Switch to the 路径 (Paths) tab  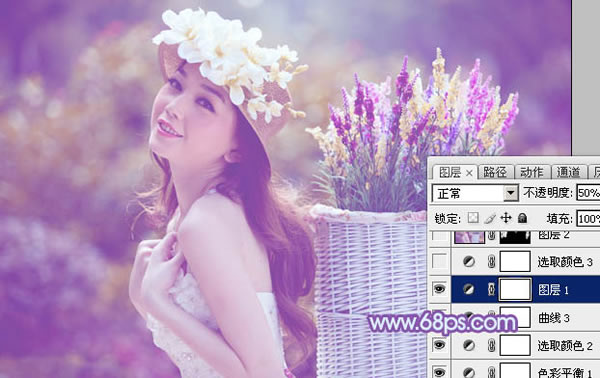pos(494,173)
